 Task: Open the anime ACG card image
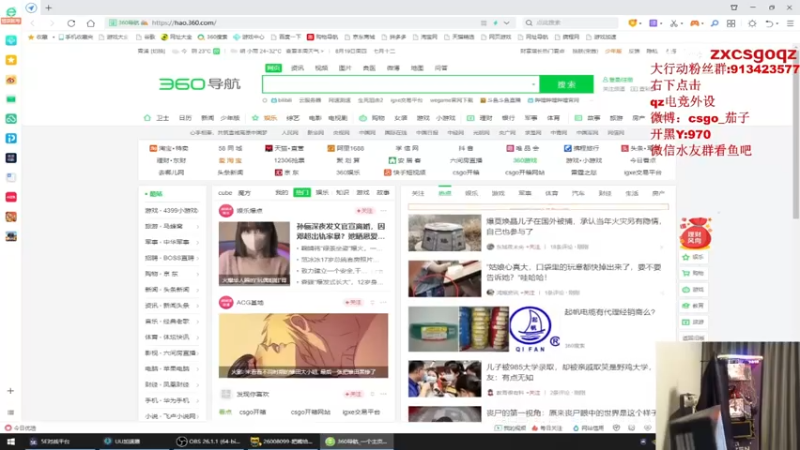point(304,345)
